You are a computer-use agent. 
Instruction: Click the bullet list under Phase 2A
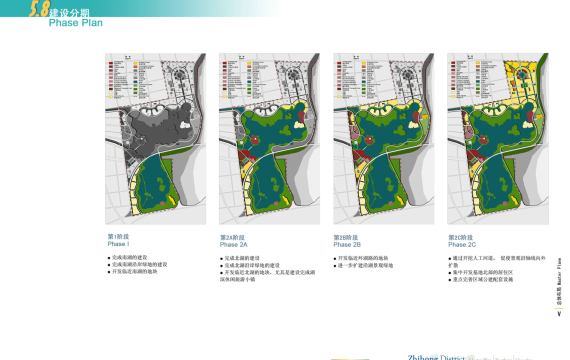[x=268, y=269]
